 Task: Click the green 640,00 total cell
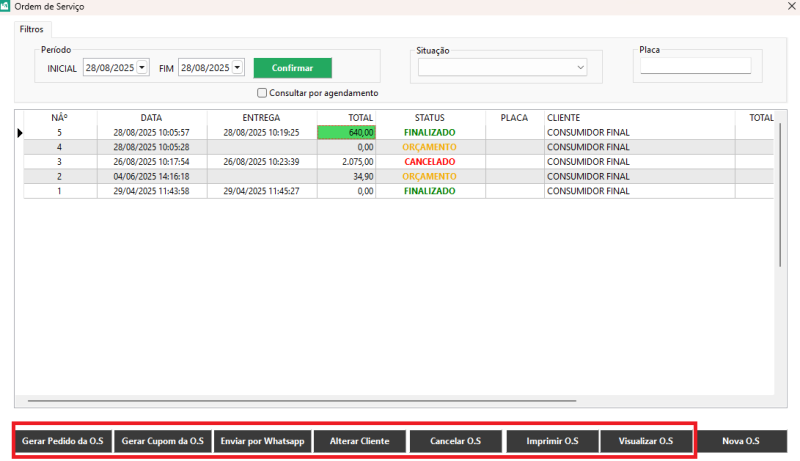pyautogui.click(x=346, y=133)
